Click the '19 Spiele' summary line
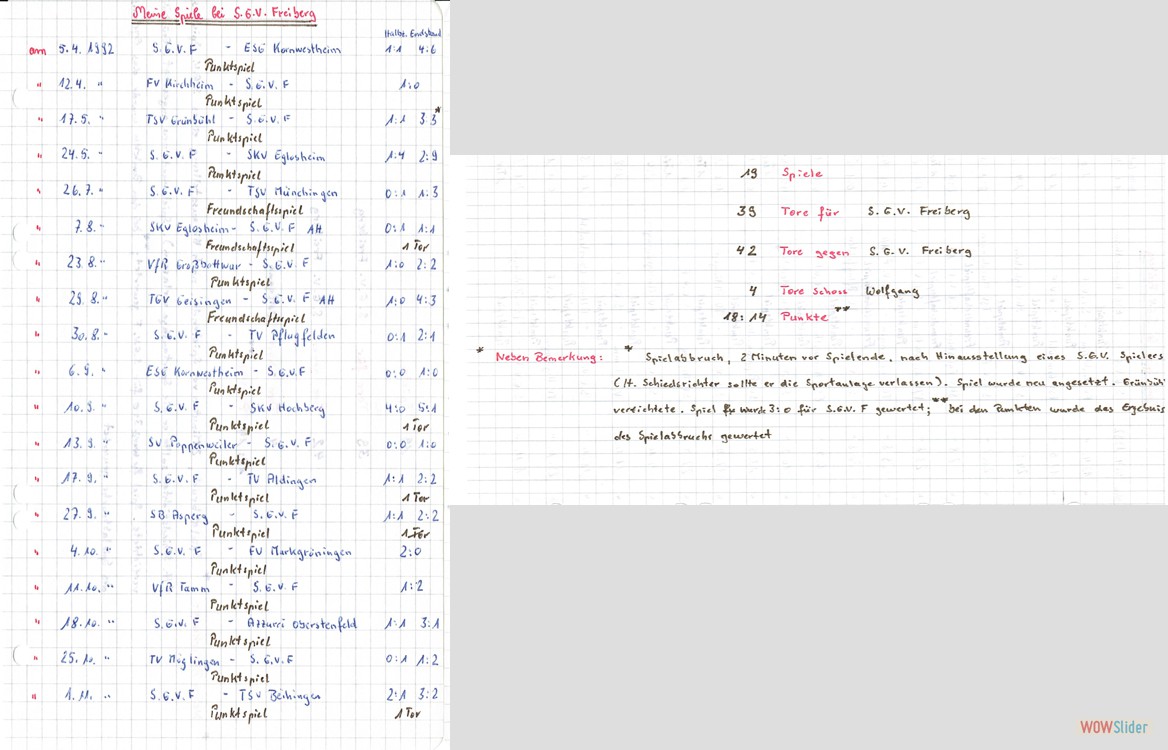The image size is (1168, 750). click(781, 174)
